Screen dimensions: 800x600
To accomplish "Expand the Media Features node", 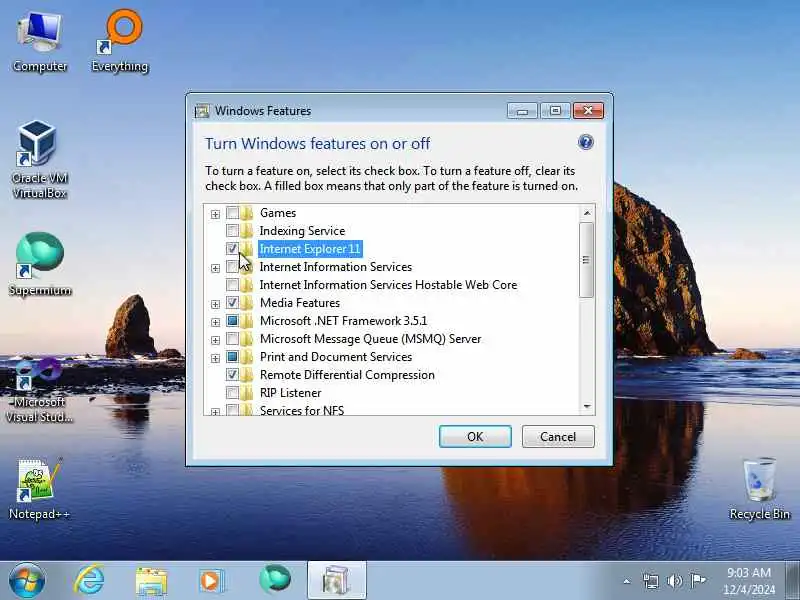I will pos(215,304).
